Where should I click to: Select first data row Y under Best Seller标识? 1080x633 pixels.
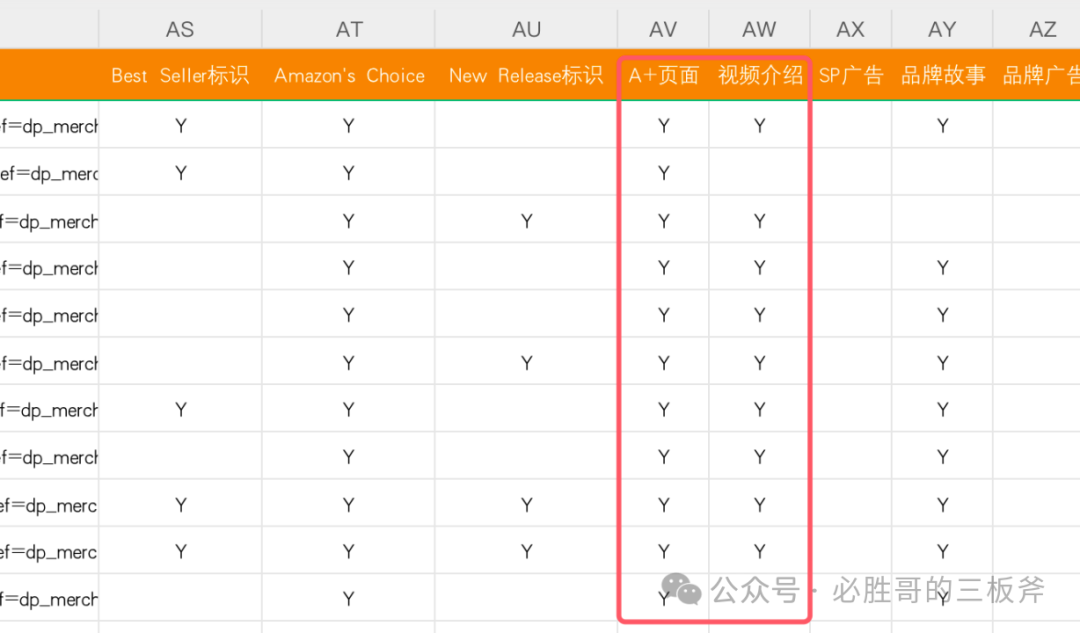(180, 126)
